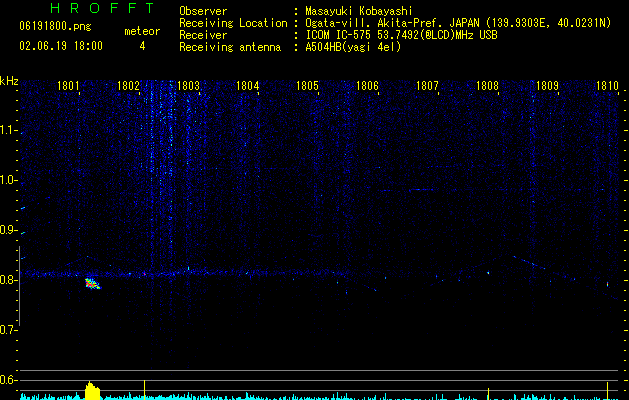Click the 1810 time axis label
Screen dimensions: 629x400
607,86
